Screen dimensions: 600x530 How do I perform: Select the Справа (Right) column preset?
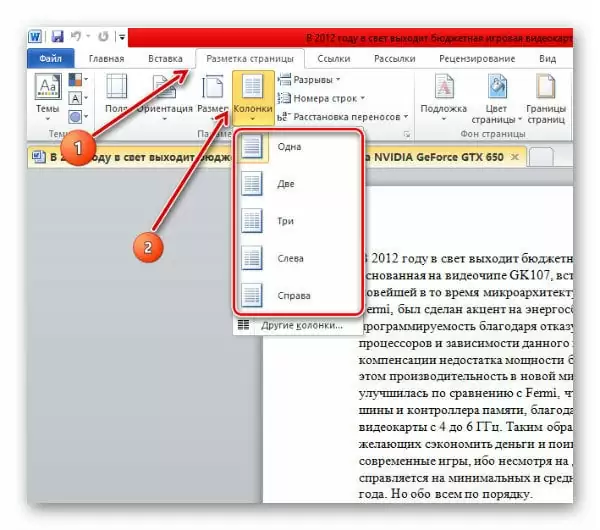coord(295,295)
